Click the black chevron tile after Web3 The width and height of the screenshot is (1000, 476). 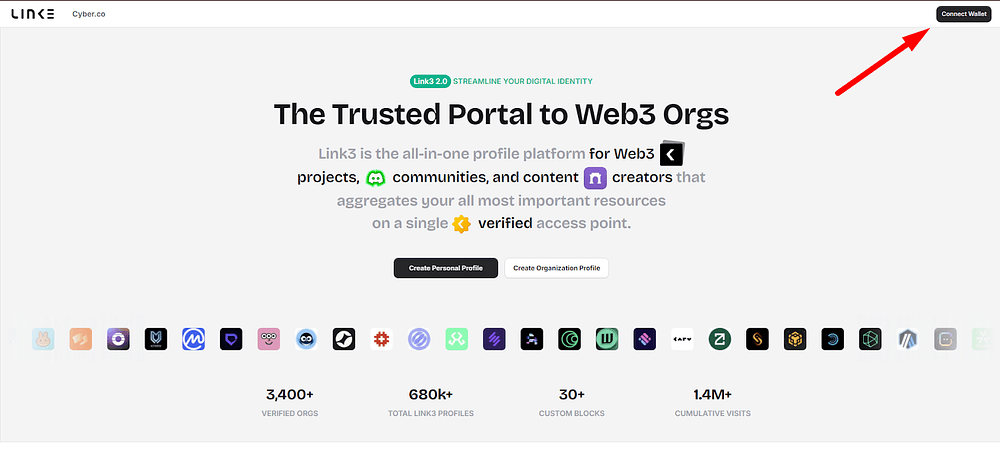tap(671, 154)
